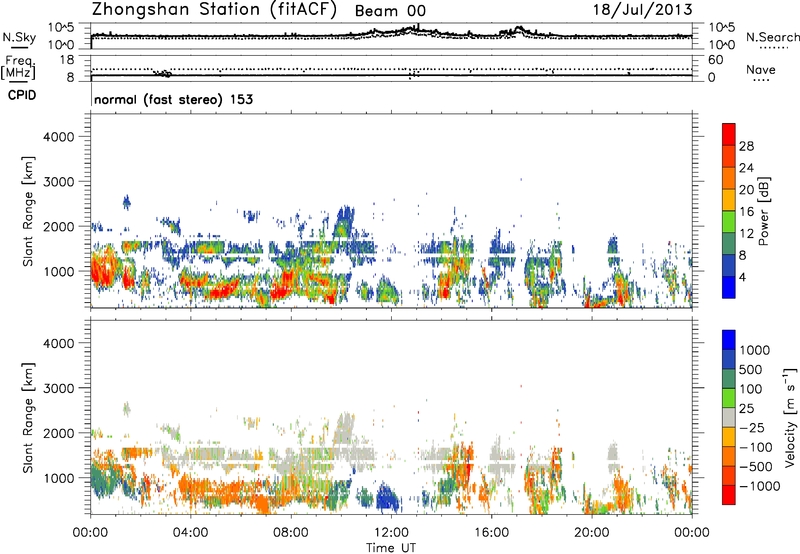Select velocity color bar label '-100'

756,447
